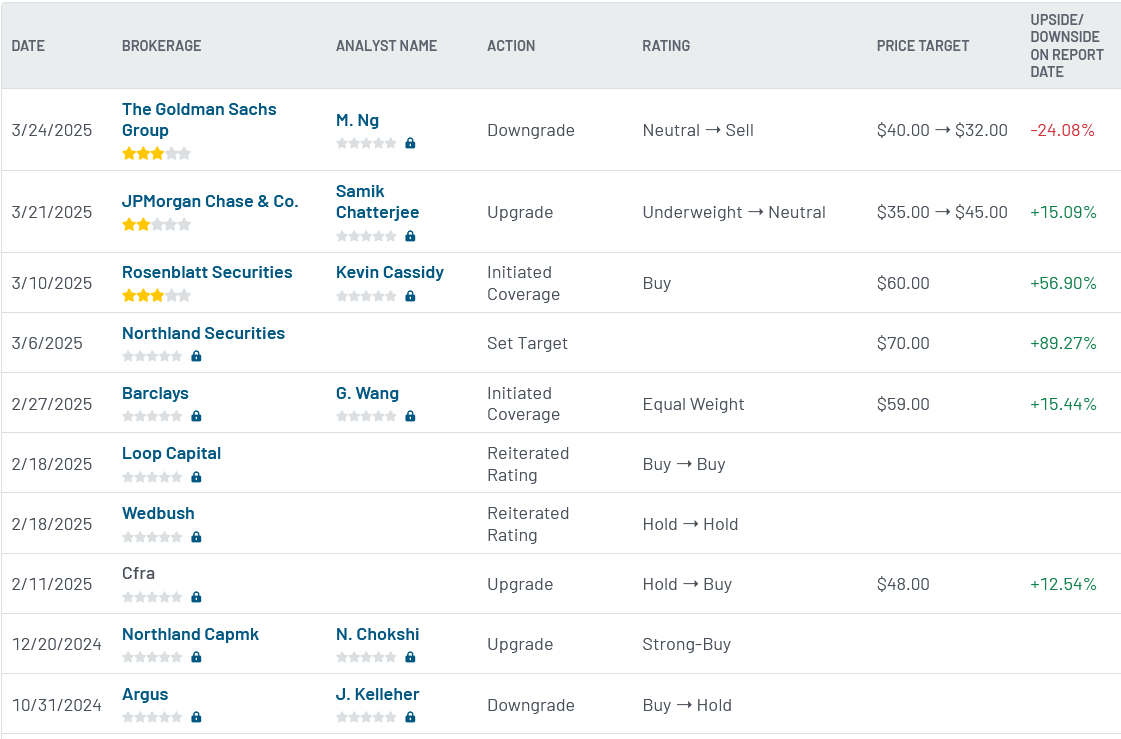The width and height of the screenshot is (1121, 739).
Task: Select the $35.00 → $45.00 price target
Action: click(942, 212)
